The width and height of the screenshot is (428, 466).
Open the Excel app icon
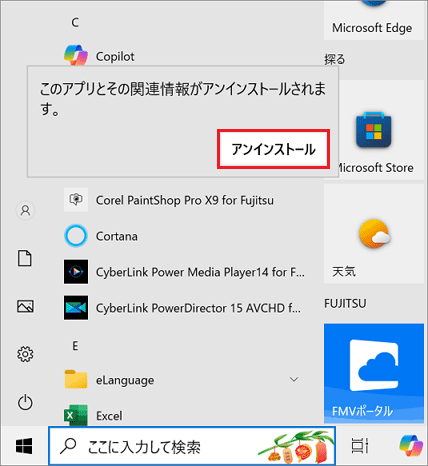[76, 415]
